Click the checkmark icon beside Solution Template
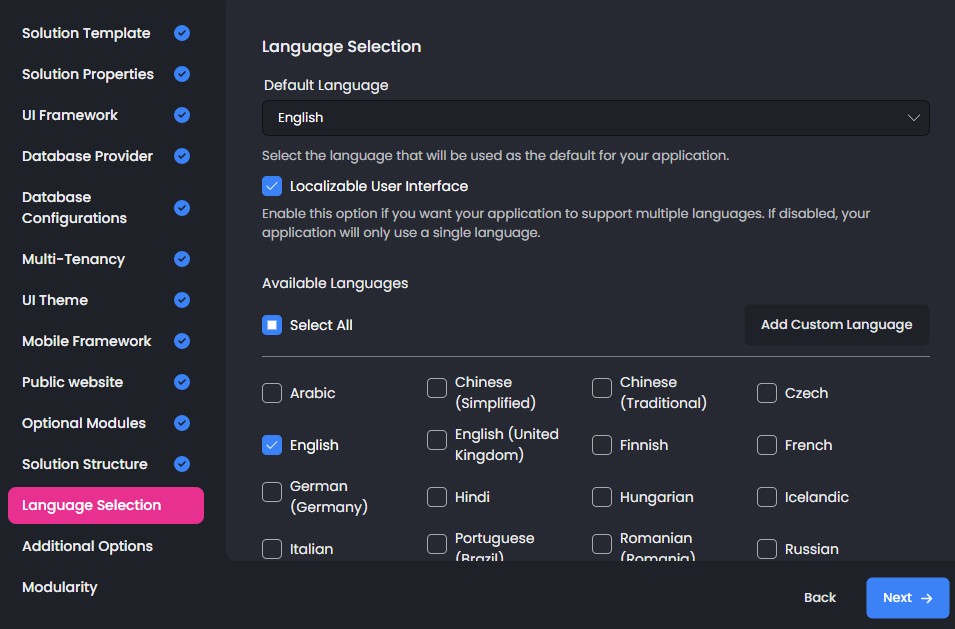Viewport: 955px width, 629px height. coord(182,33)
